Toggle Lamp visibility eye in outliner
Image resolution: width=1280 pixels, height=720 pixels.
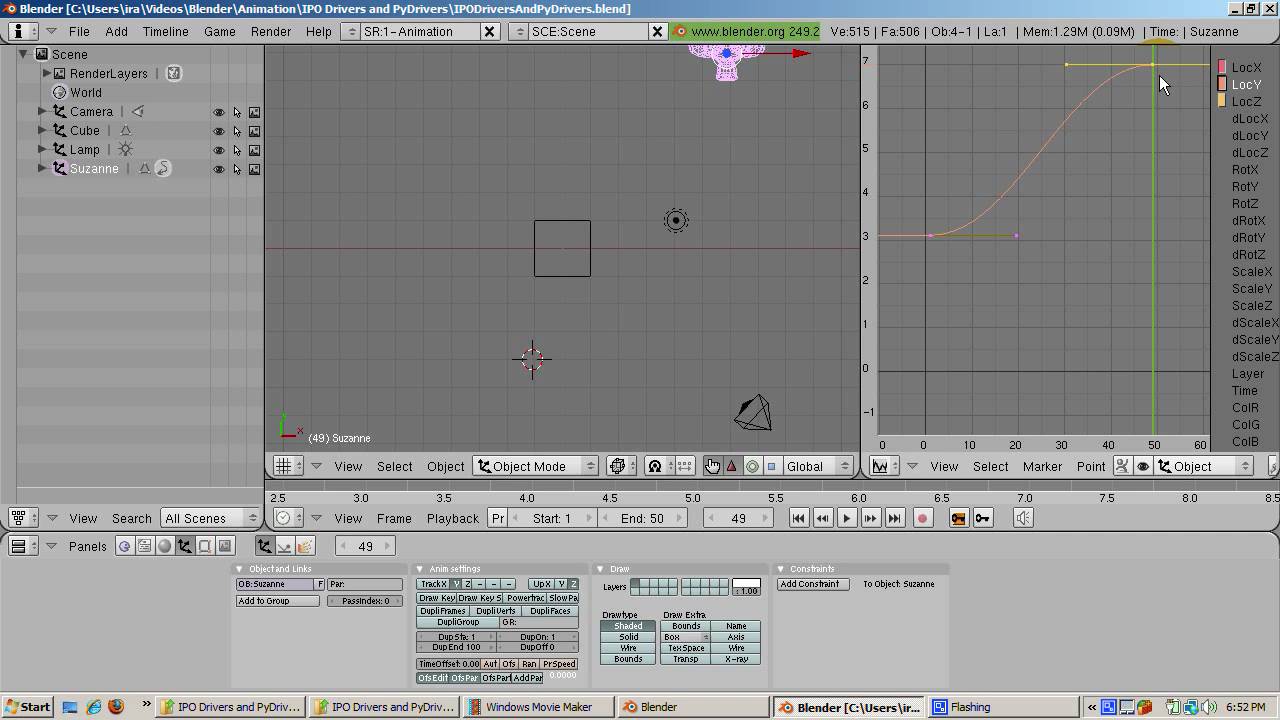(x=219, y=150)
